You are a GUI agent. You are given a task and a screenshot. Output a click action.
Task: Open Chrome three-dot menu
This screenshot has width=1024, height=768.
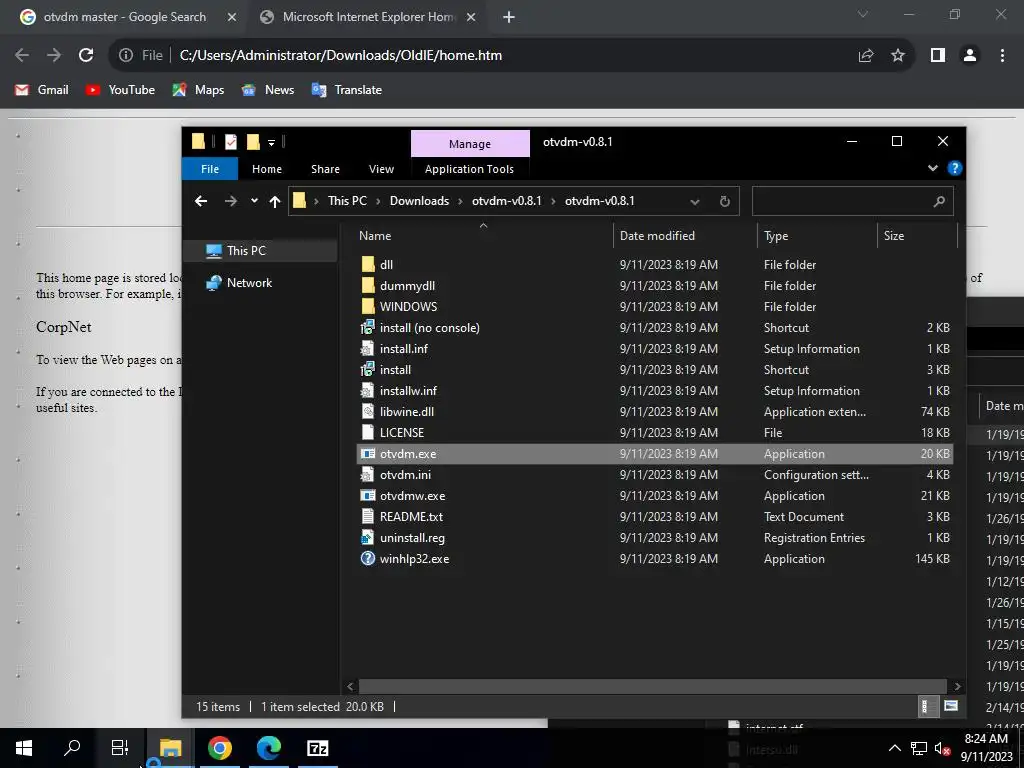[1002, 56]
